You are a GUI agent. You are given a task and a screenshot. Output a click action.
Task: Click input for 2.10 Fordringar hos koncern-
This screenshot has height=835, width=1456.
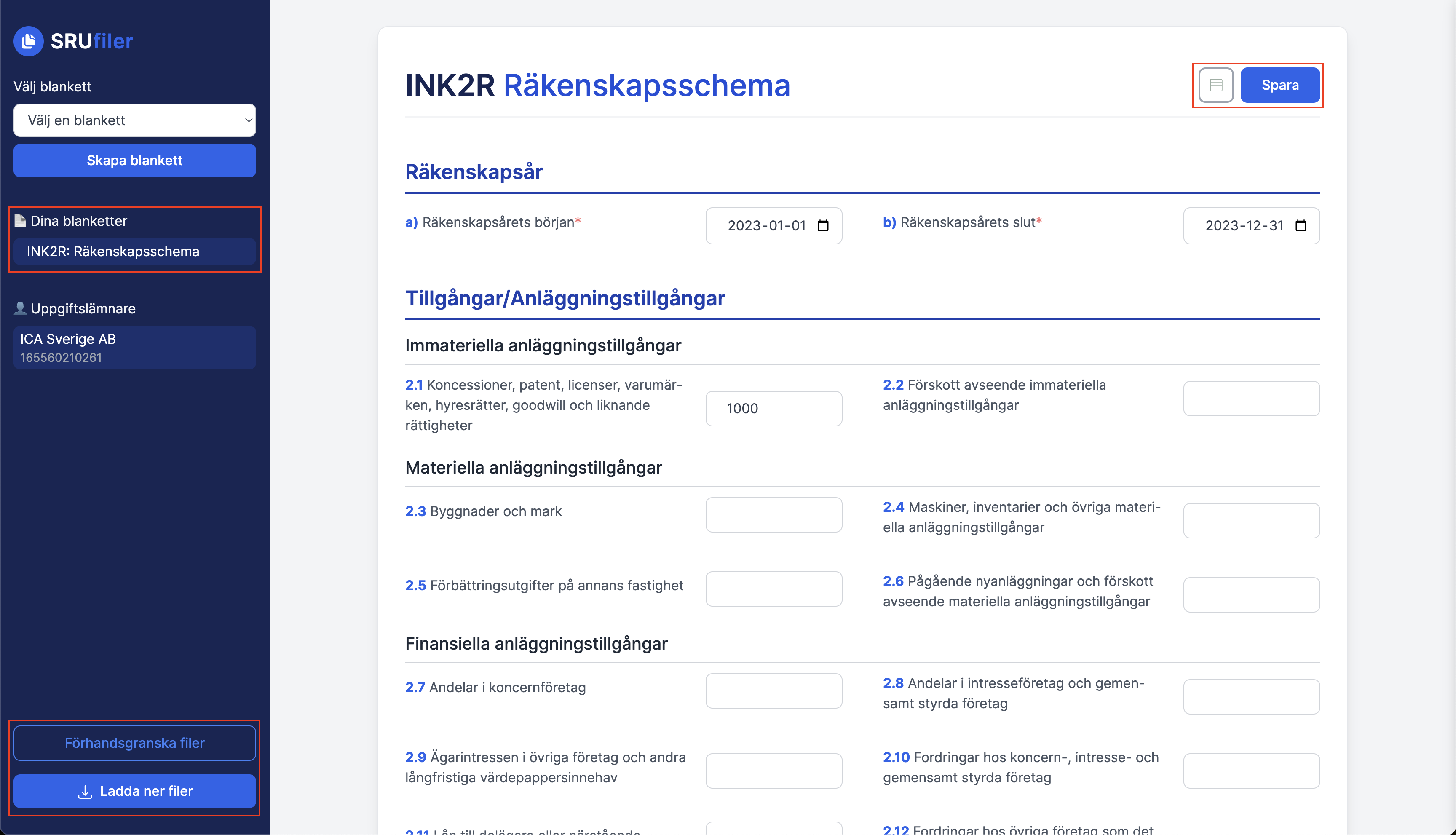[1251, 771]
